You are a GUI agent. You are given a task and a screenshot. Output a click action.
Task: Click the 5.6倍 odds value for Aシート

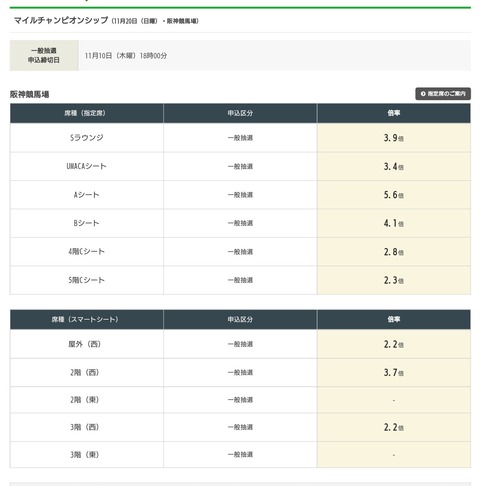[x=394, y=195]
